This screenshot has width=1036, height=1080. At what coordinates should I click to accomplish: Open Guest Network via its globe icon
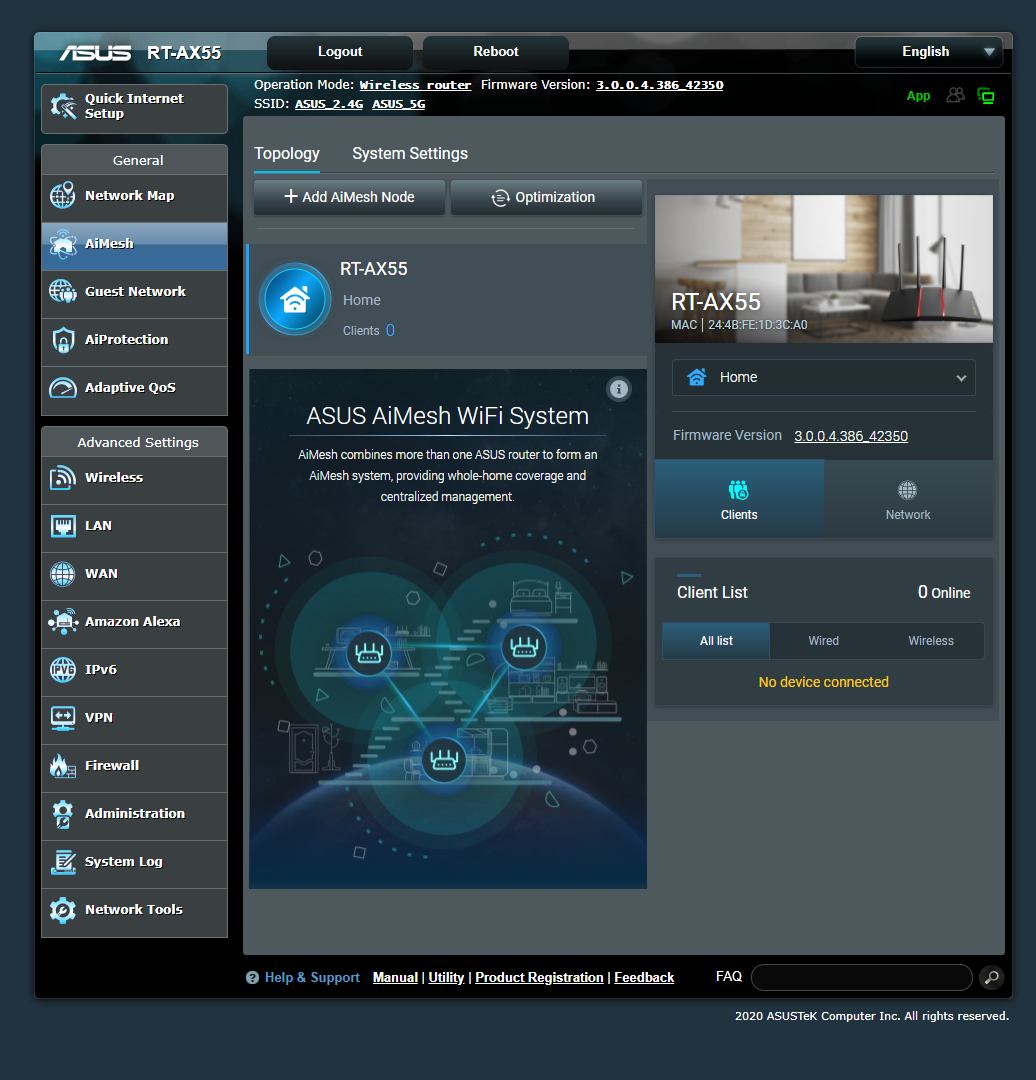pyautogui.click(x=63, y=291)
